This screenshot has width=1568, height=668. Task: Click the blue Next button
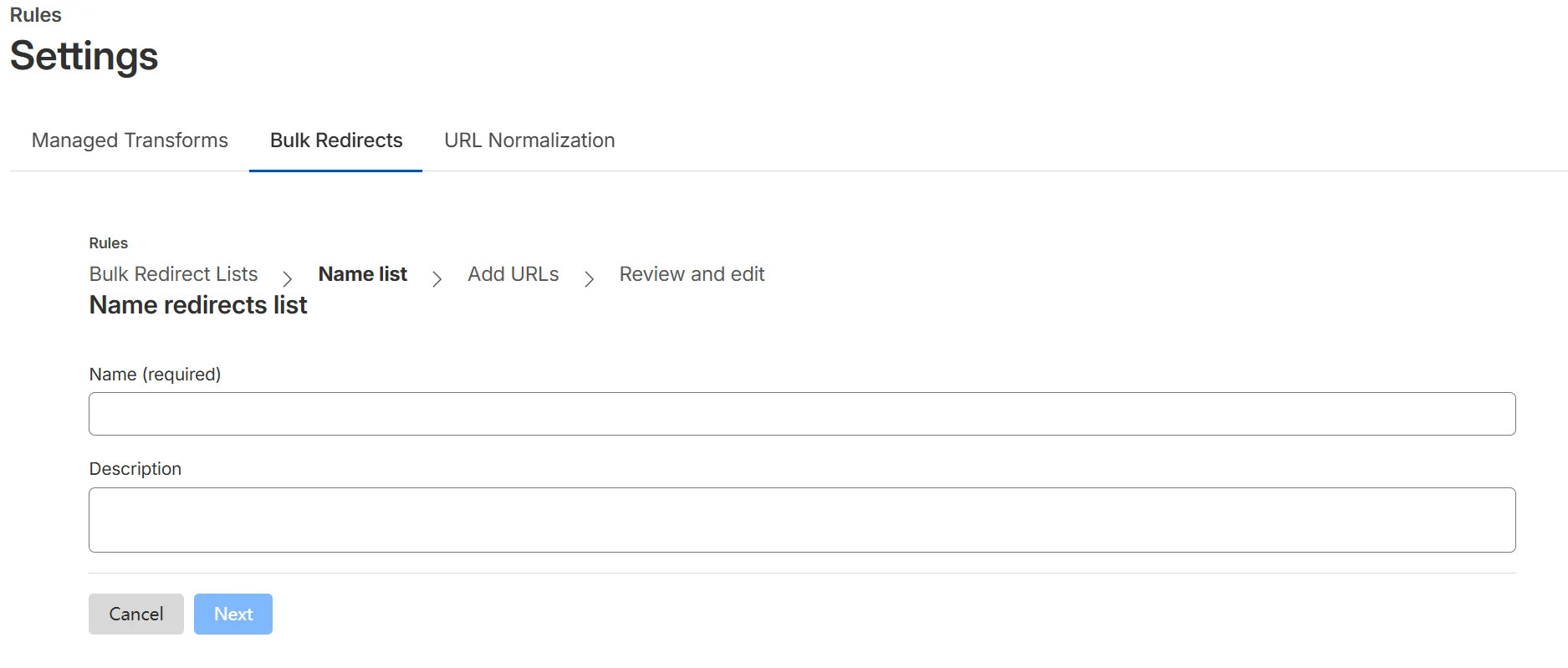click(x=233, y=614)
